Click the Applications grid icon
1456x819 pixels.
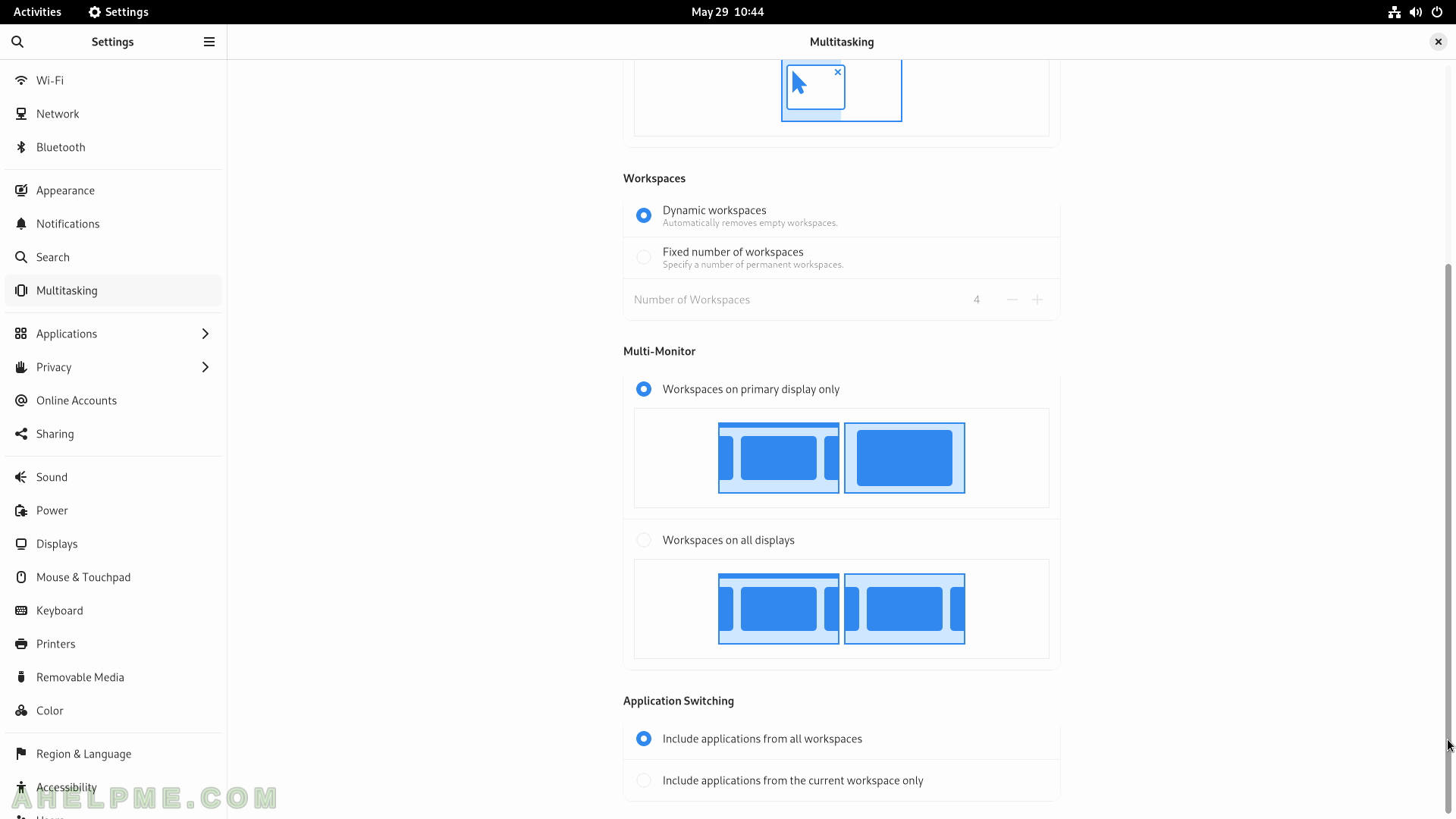tap(21, 334)
